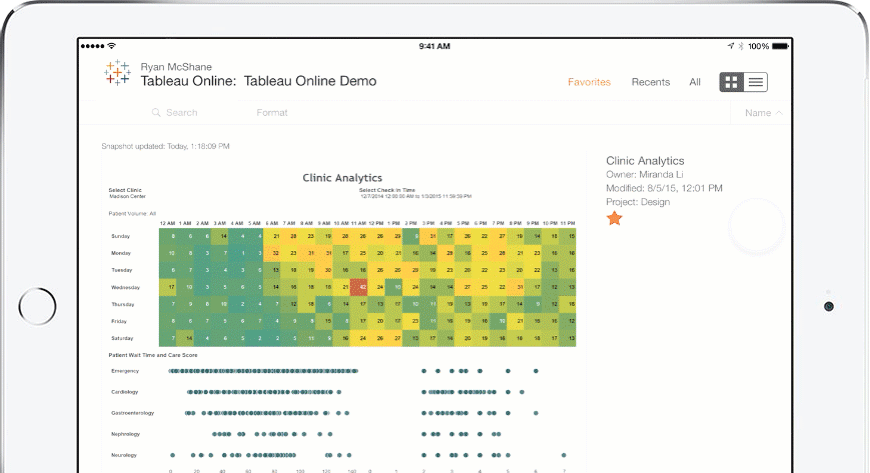The width and height of the screenshot is (870, 473).
Task: Open the Clinic Analytics title link
Action: coord(645,160)
